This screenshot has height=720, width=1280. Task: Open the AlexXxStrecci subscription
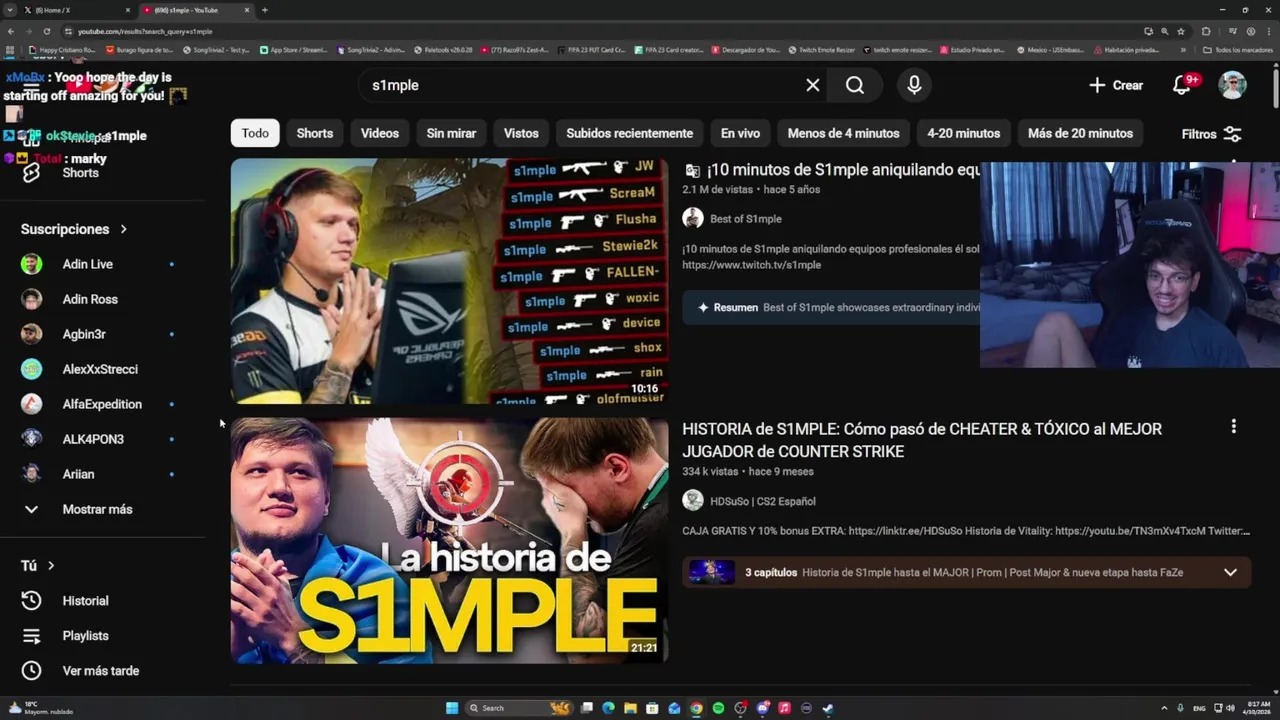pyautogui.click(x=98, y=369)
